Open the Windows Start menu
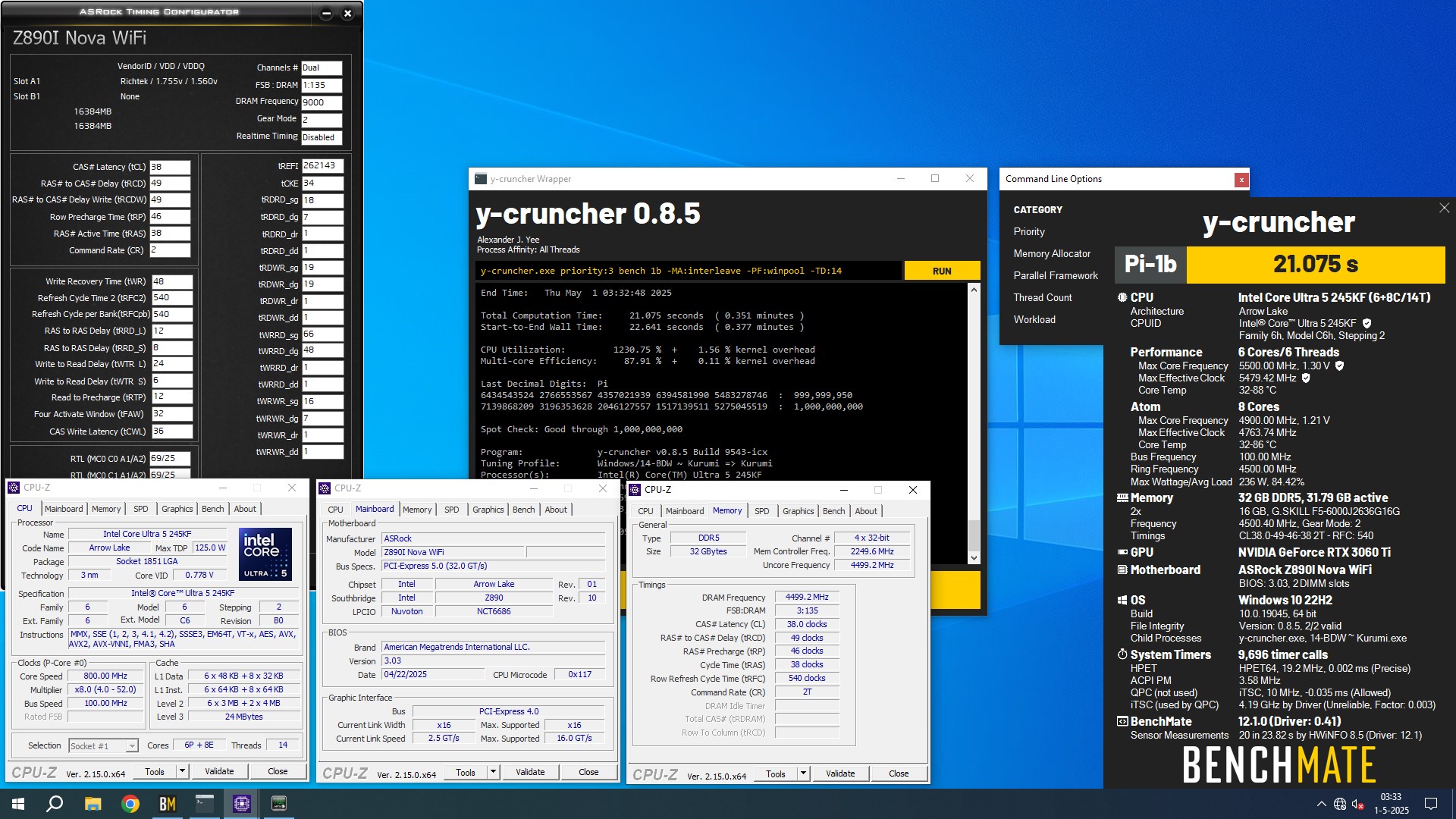The height and width of the screenshot is (819, 1456). (18, 804)
